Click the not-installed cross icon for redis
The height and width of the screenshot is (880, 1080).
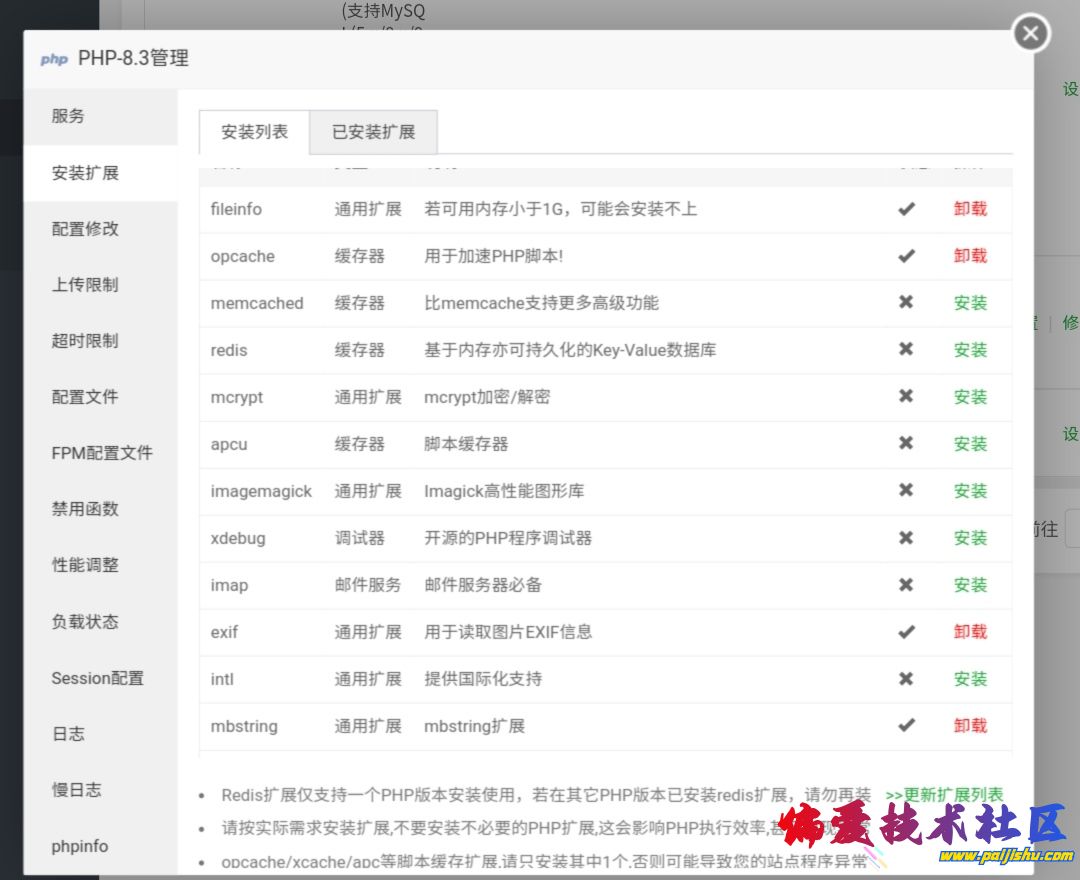pos(906,349)
